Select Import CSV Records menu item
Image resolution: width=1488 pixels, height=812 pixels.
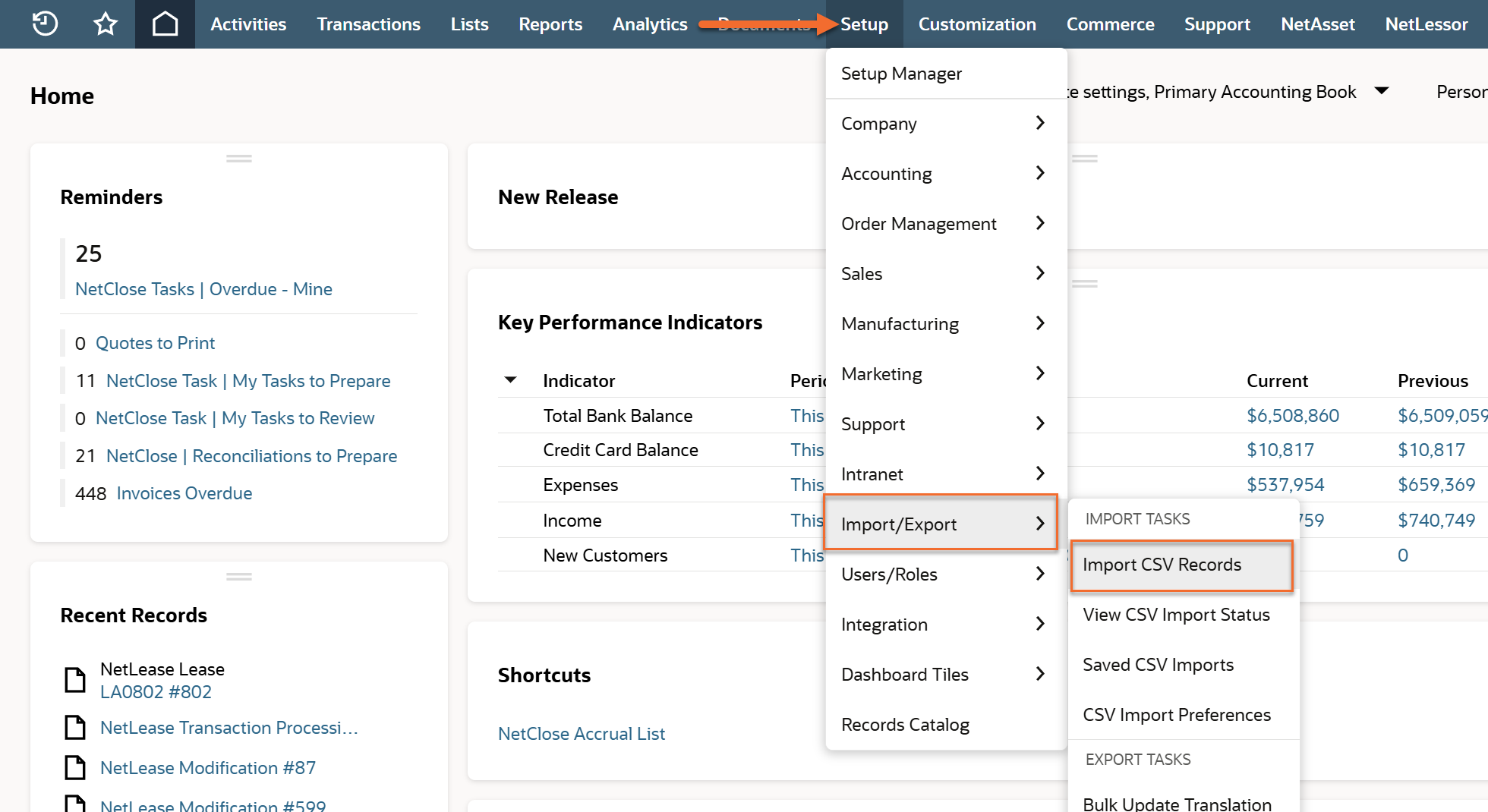pos(1162,565)
